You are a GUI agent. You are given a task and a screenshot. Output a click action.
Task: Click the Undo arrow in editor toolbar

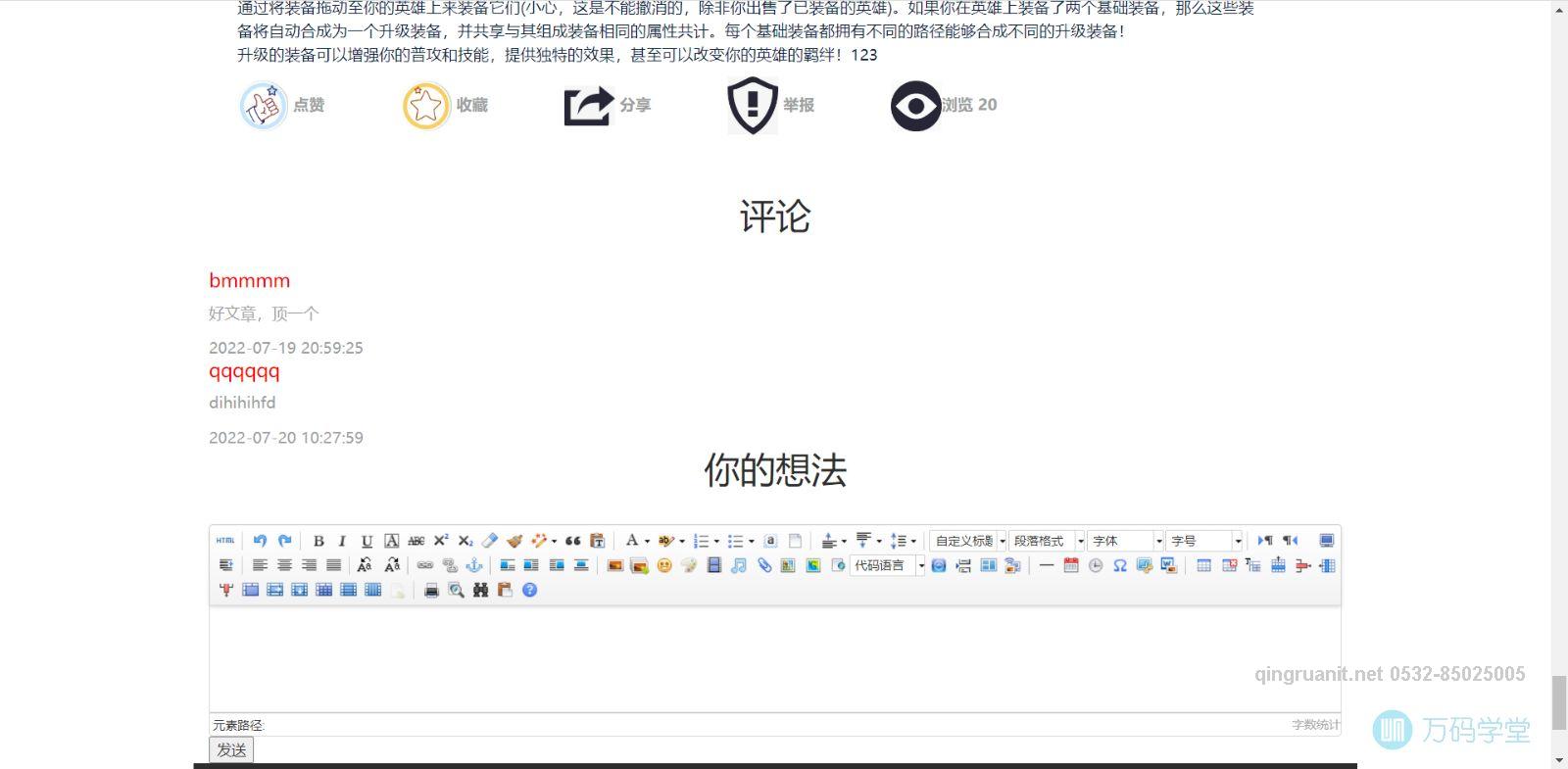click(x=260, y=541)
